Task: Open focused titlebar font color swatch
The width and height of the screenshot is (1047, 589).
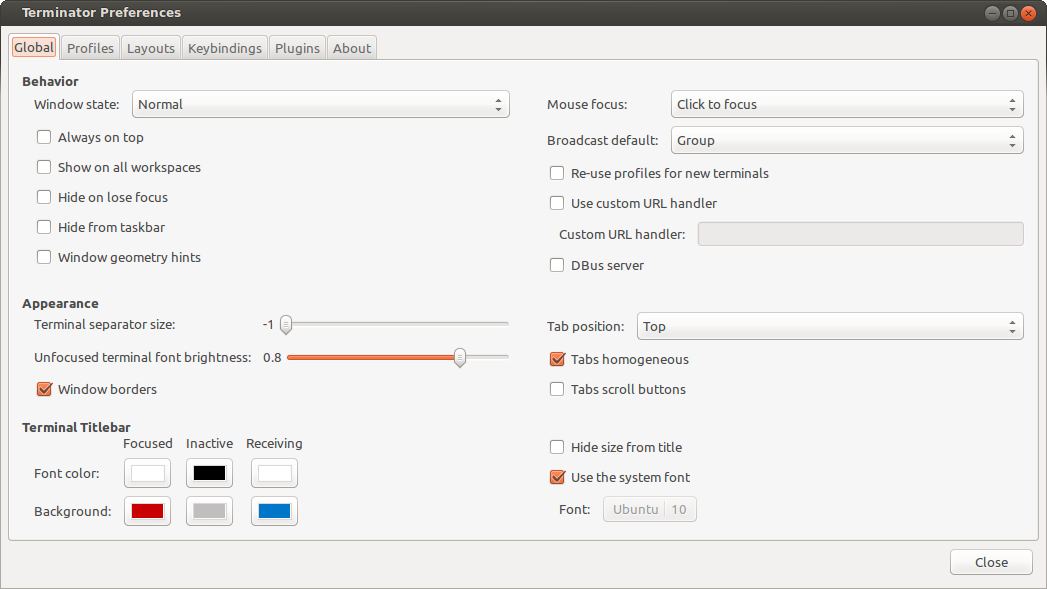Action: point(147,473)
